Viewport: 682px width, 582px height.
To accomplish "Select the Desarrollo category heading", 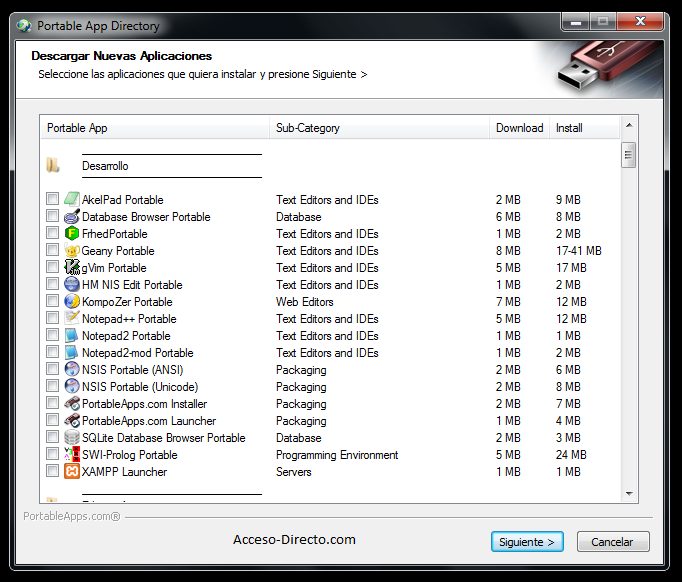I will point(105,166).
